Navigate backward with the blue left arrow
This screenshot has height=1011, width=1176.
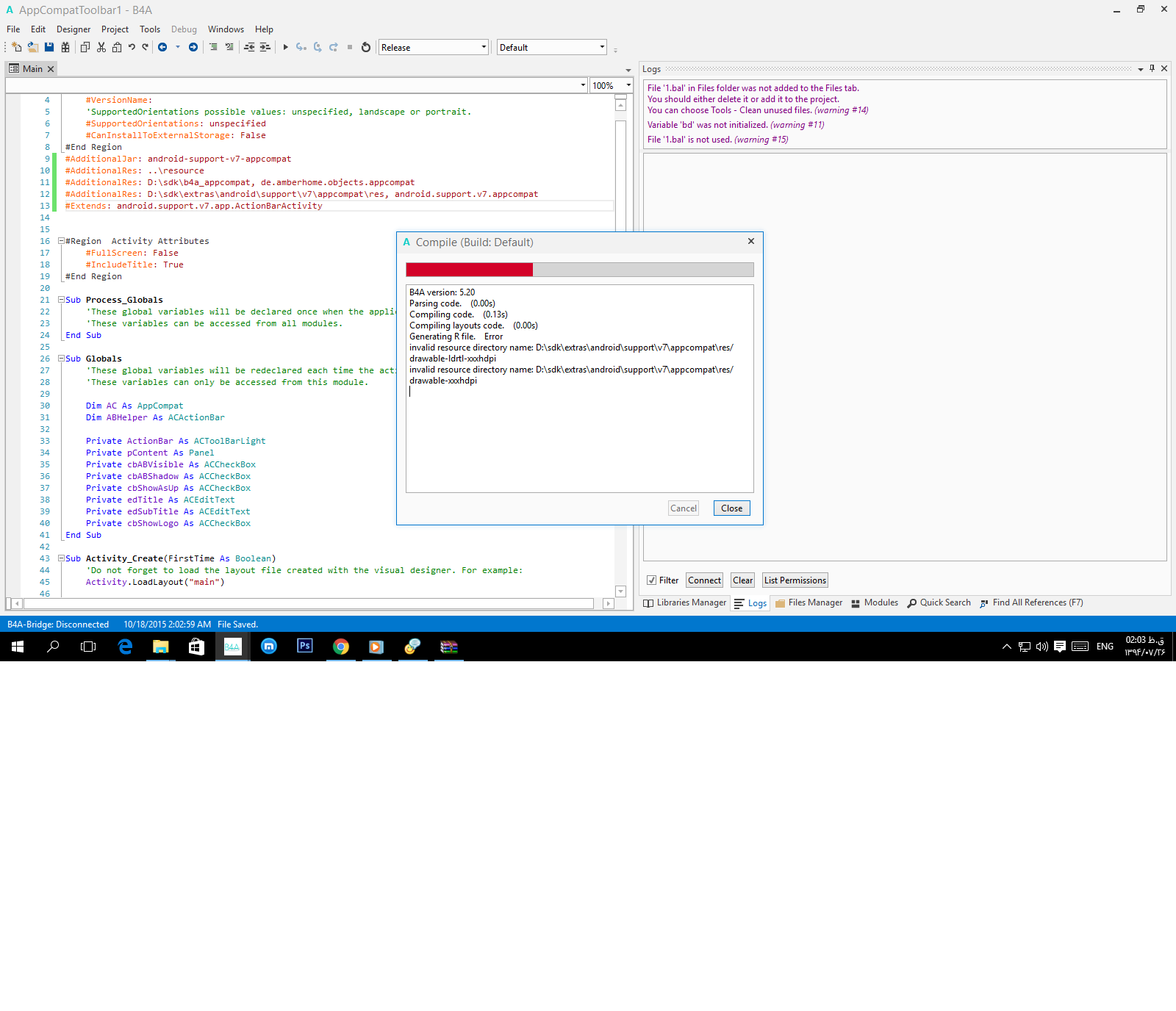(162, 47)
